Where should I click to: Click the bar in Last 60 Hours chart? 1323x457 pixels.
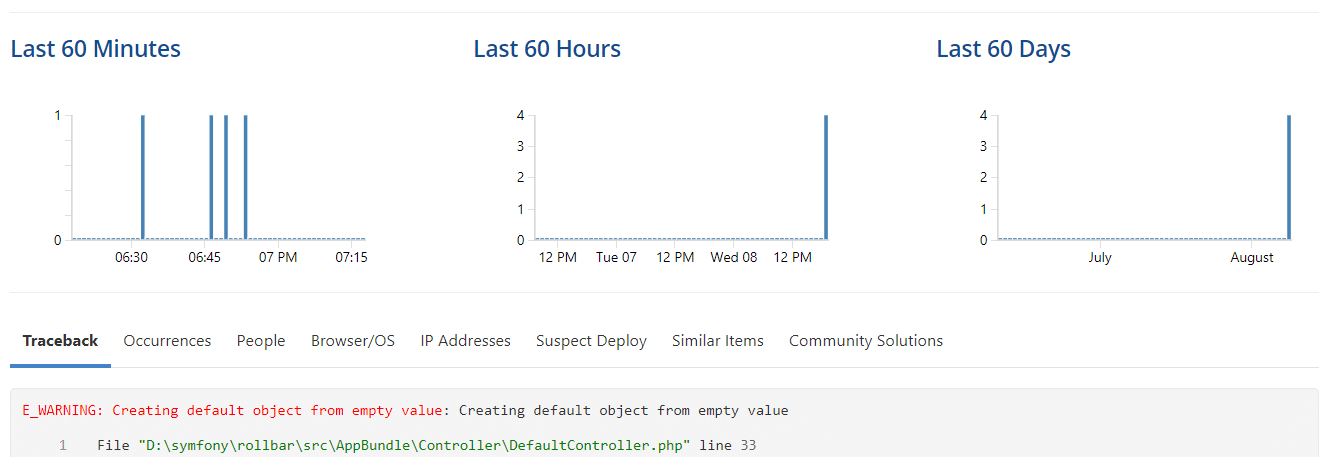point(826,177)
